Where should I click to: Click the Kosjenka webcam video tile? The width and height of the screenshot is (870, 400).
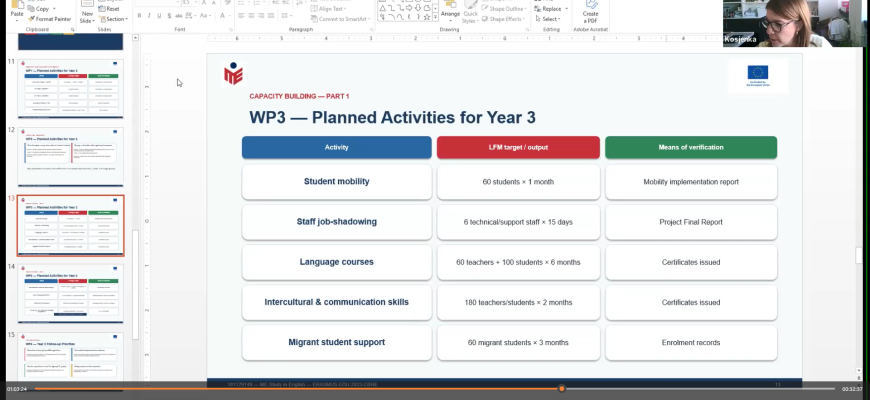click(796, 23)
